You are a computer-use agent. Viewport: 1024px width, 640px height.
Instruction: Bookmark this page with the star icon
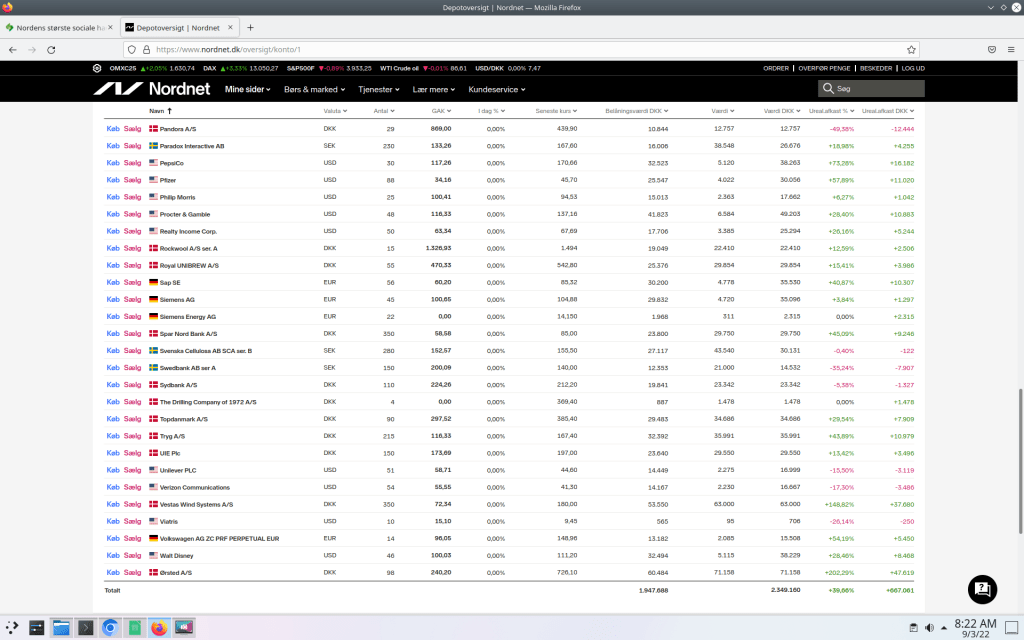click(911, 49)
